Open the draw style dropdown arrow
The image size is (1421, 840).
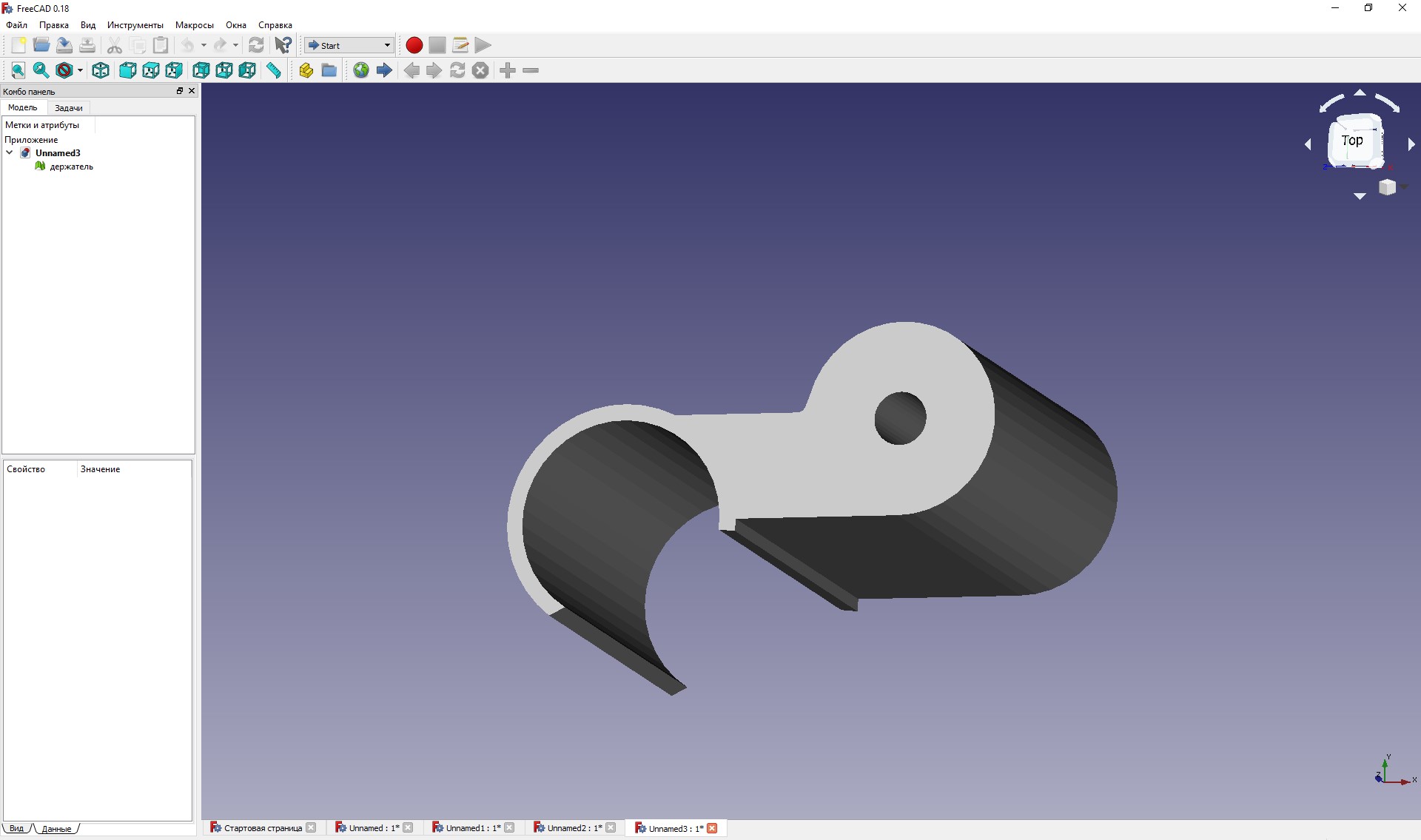pyautogui.click(x=80, y=70)
